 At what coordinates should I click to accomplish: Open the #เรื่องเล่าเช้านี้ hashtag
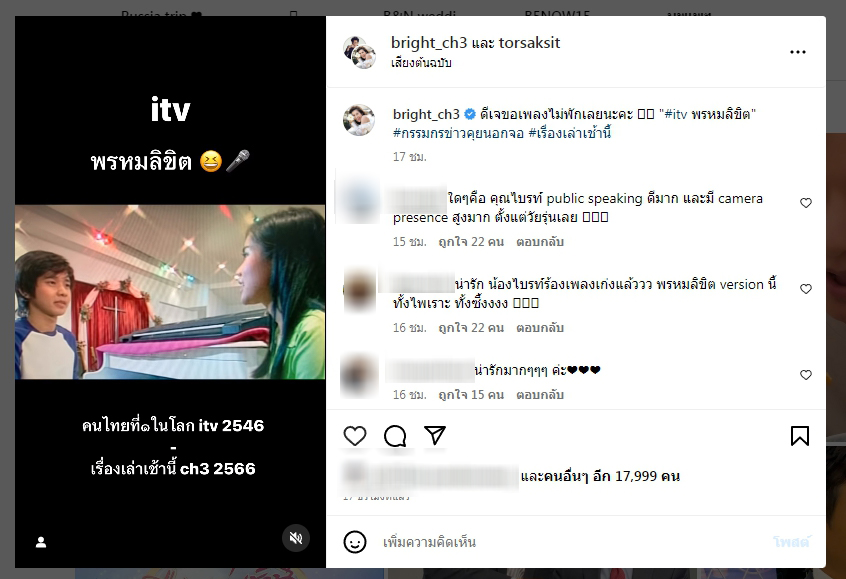[x=569, y=133]
